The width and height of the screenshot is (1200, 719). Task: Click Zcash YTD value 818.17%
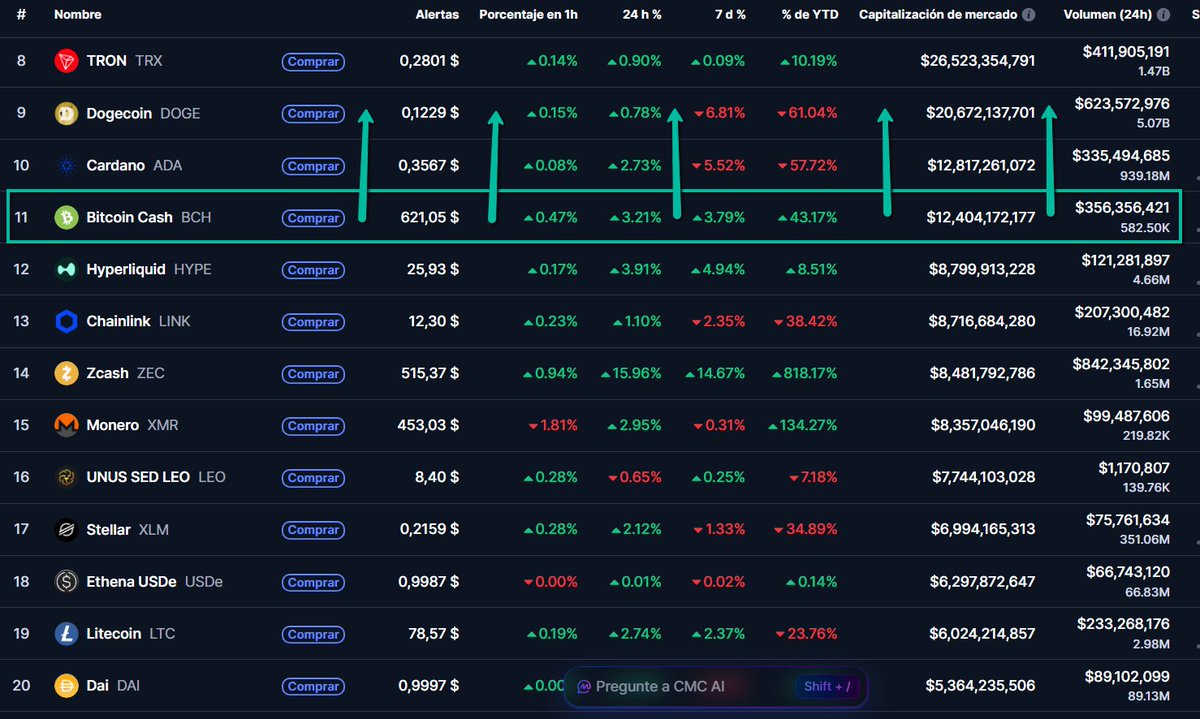click(805, 373)
